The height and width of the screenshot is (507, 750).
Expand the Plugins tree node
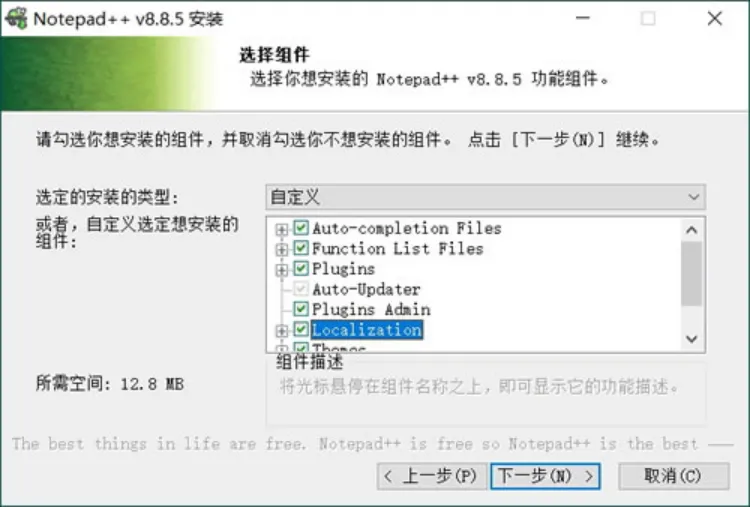(281, 270)
